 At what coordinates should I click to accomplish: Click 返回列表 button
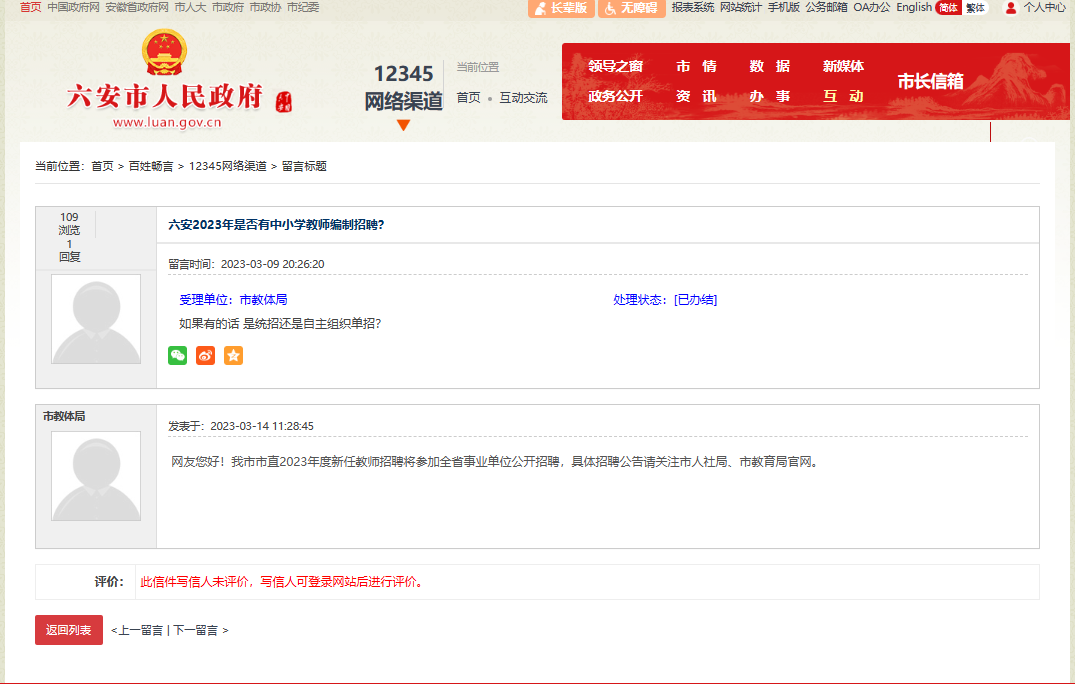pyautogui.click(x=68, y=630)
